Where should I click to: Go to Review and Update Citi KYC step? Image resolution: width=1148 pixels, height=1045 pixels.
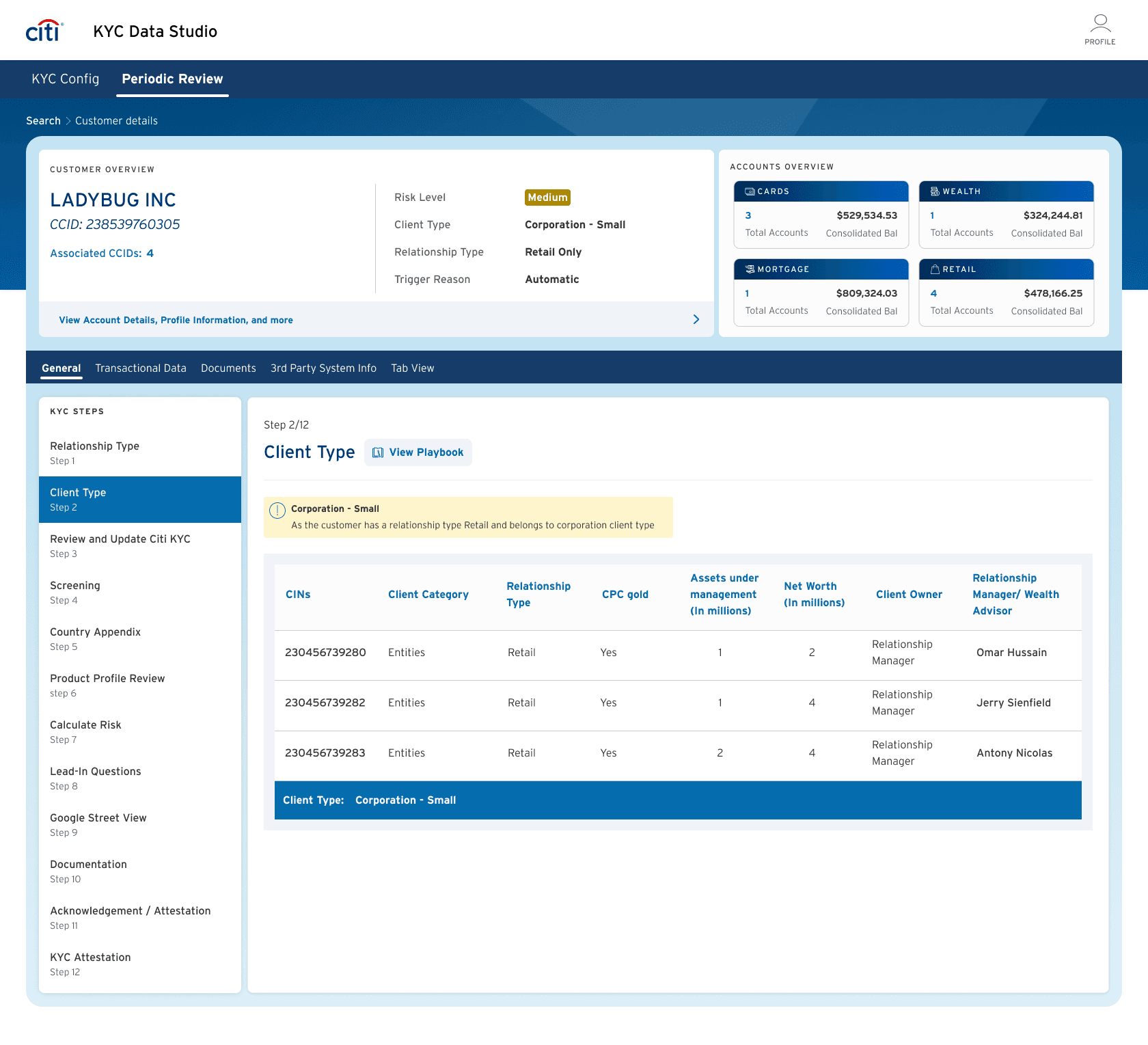140,545
